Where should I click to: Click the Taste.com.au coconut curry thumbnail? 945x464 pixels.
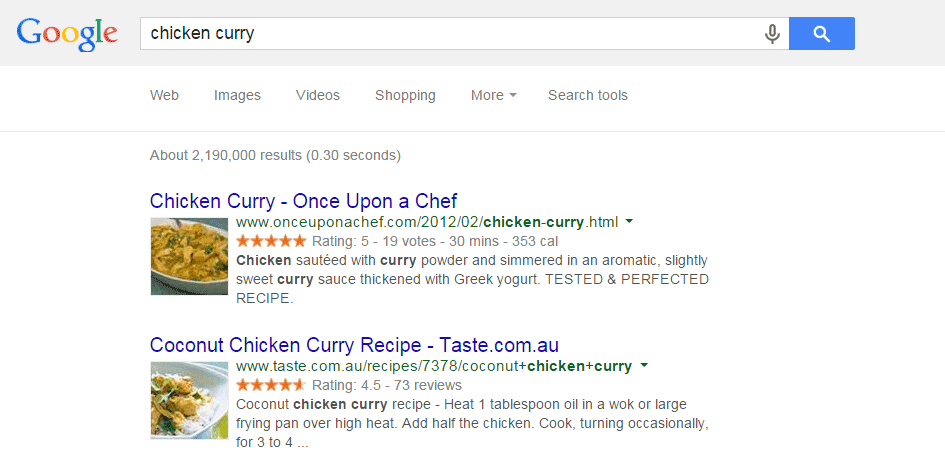tap(189, 400)
